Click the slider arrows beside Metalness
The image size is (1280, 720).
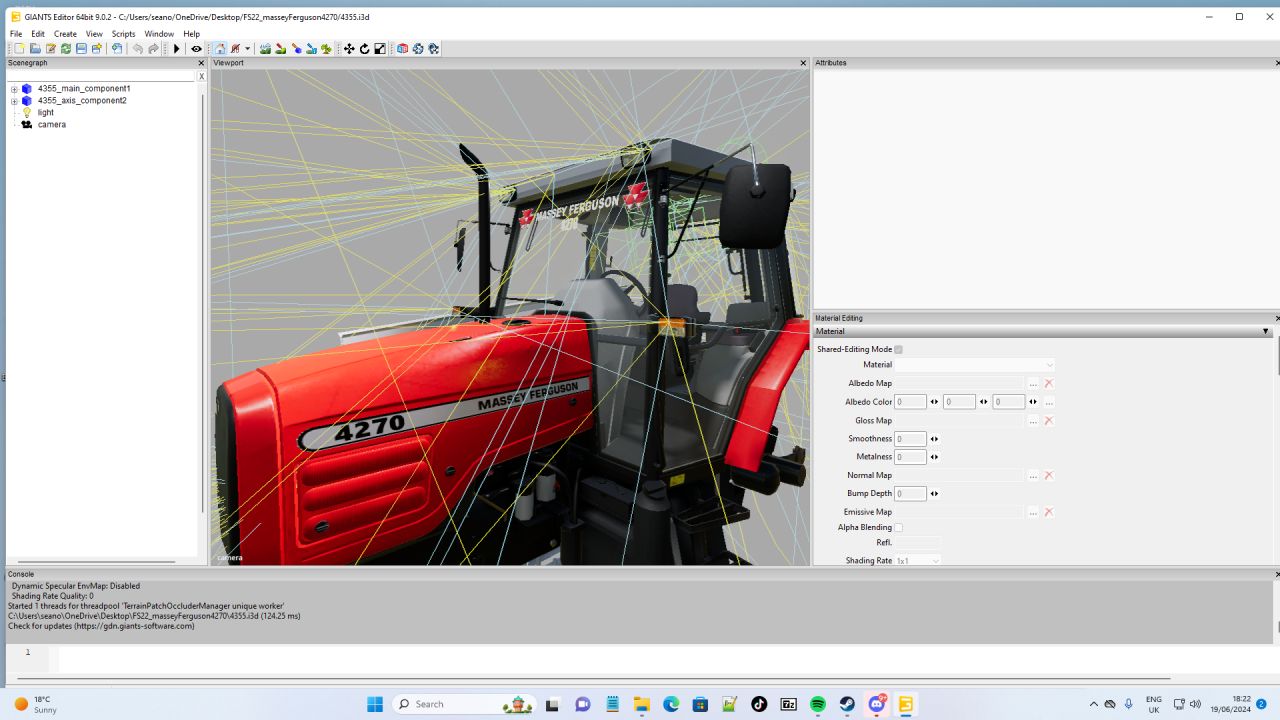click(934, 457)
